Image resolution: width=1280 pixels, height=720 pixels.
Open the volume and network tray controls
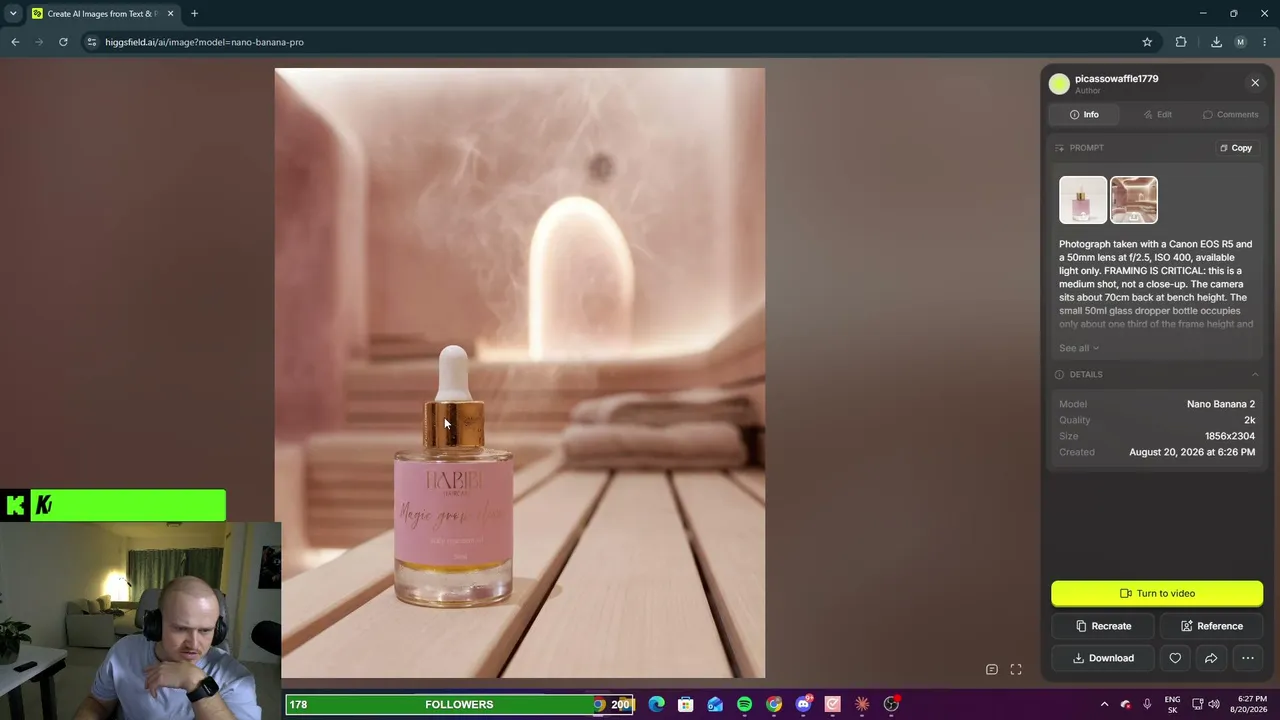coord(1205,704)
